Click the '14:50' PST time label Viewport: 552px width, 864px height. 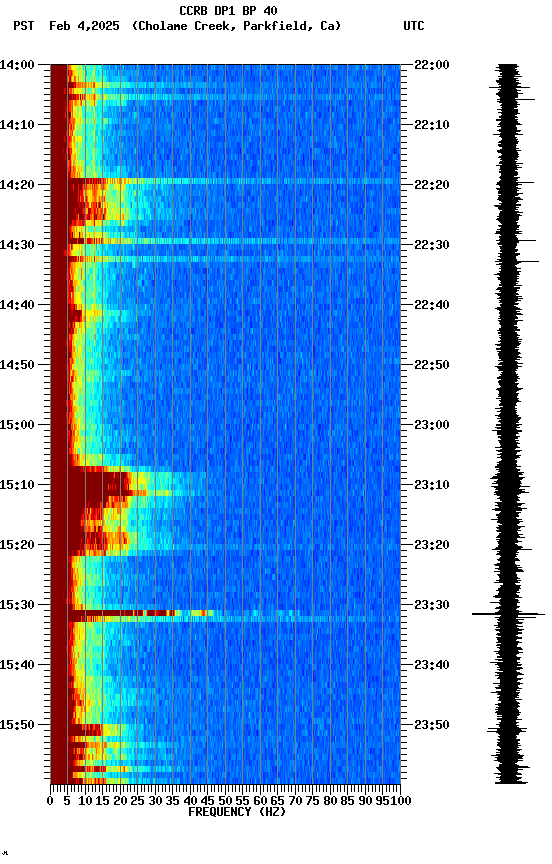[17, 365]
